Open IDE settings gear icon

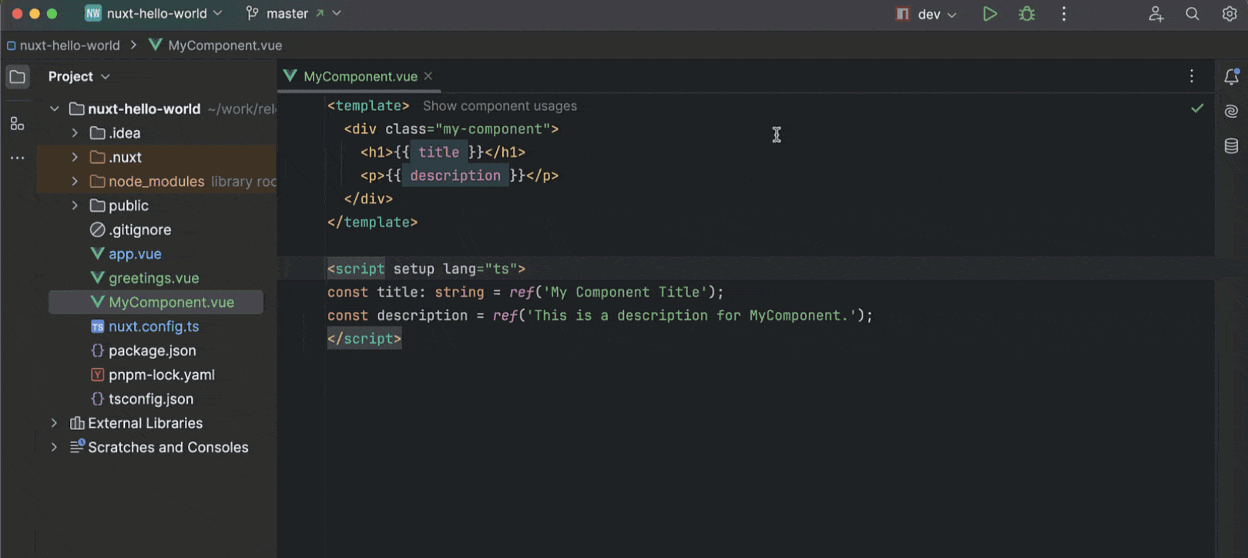point(1229,14)
